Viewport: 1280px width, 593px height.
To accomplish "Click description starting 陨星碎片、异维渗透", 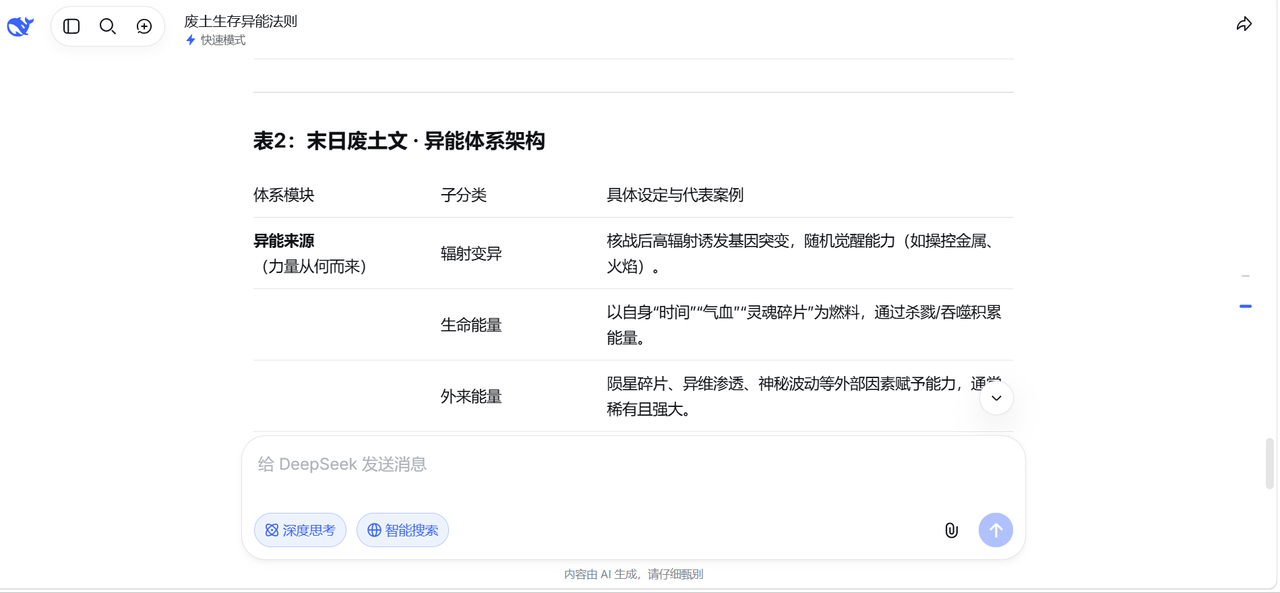I will click(x=804, y=397).
